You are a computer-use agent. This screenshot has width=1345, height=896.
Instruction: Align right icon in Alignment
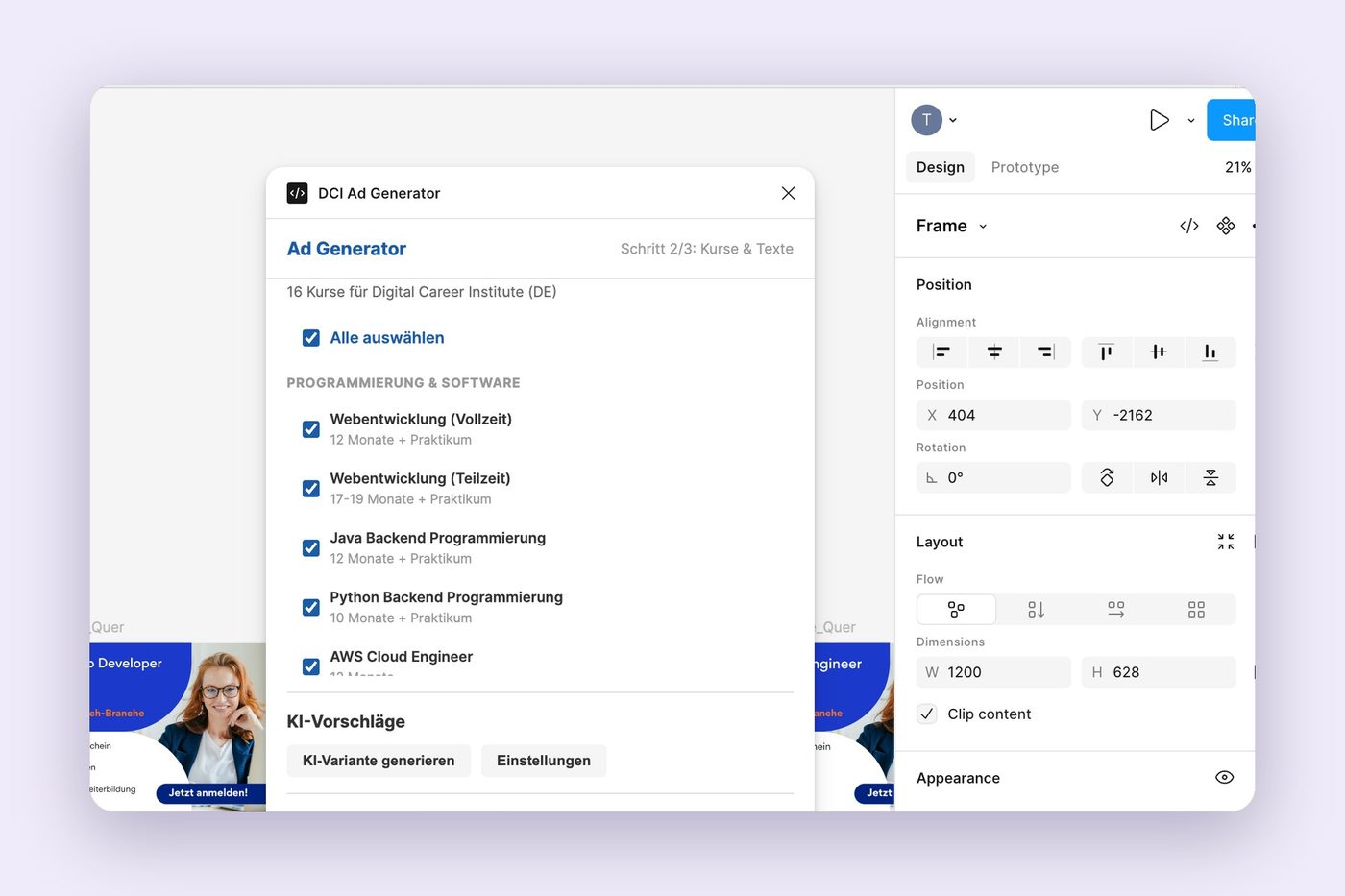(x=1046, y=352)
